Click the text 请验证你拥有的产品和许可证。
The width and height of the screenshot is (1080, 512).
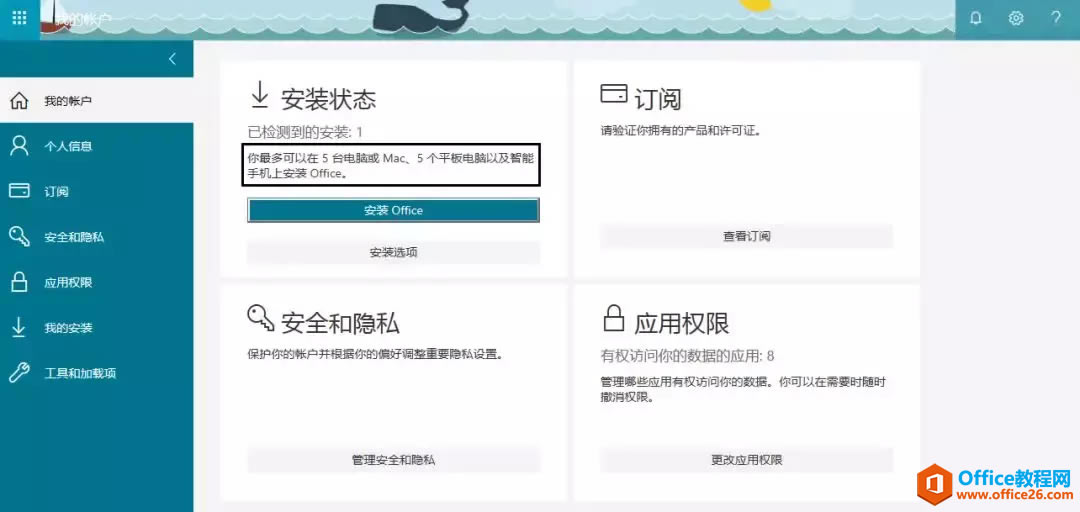pos(681,130)
